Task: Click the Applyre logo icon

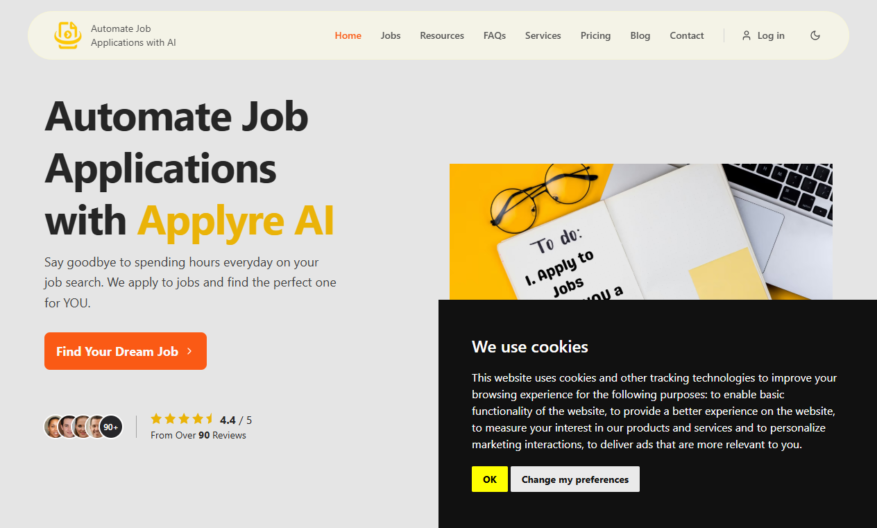Action: tap(68, 35)
